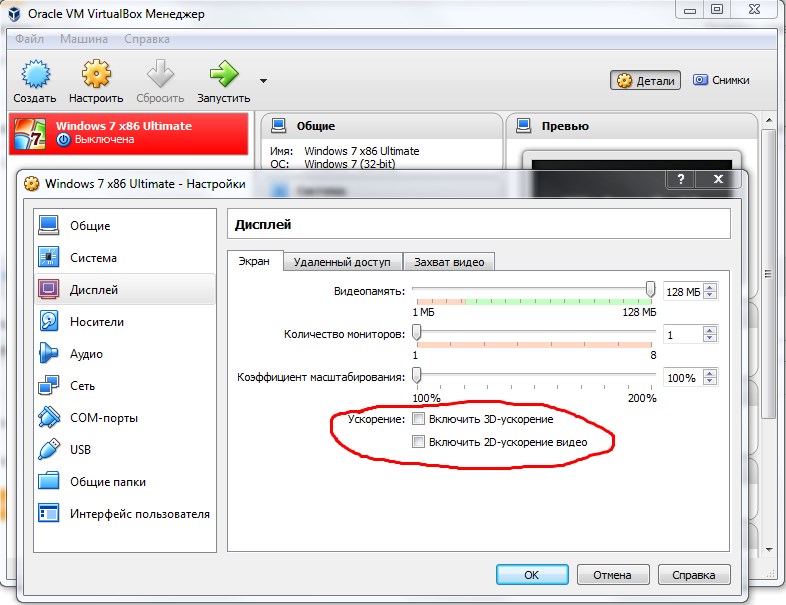Increase scale factor with up spinner
Viewport: 786px width, 605px height.
click(x=710, y=373)
